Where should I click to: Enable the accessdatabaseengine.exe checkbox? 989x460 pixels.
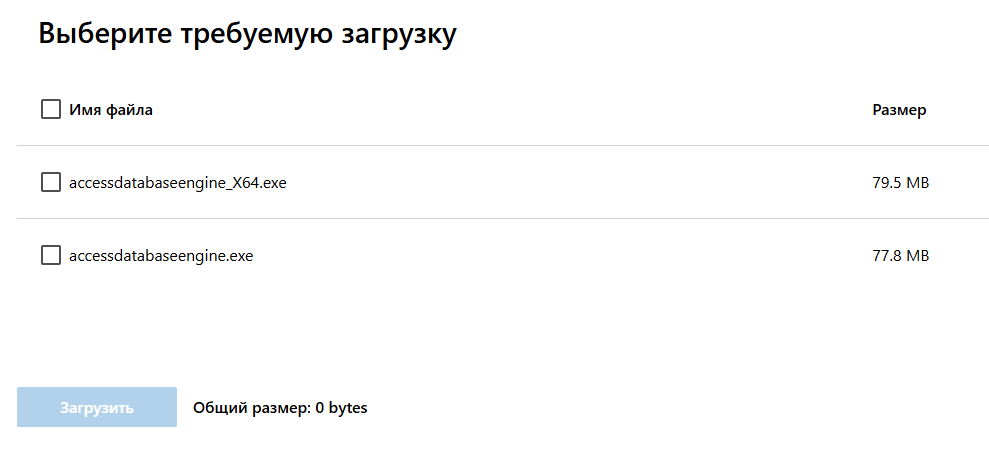pyautogui.click(x=51, y=255)
